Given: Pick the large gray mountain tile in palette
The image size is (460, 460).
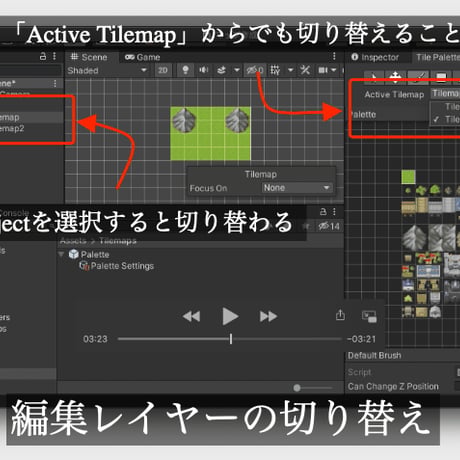Looking at the screenshot, I should tap(415, 237).
